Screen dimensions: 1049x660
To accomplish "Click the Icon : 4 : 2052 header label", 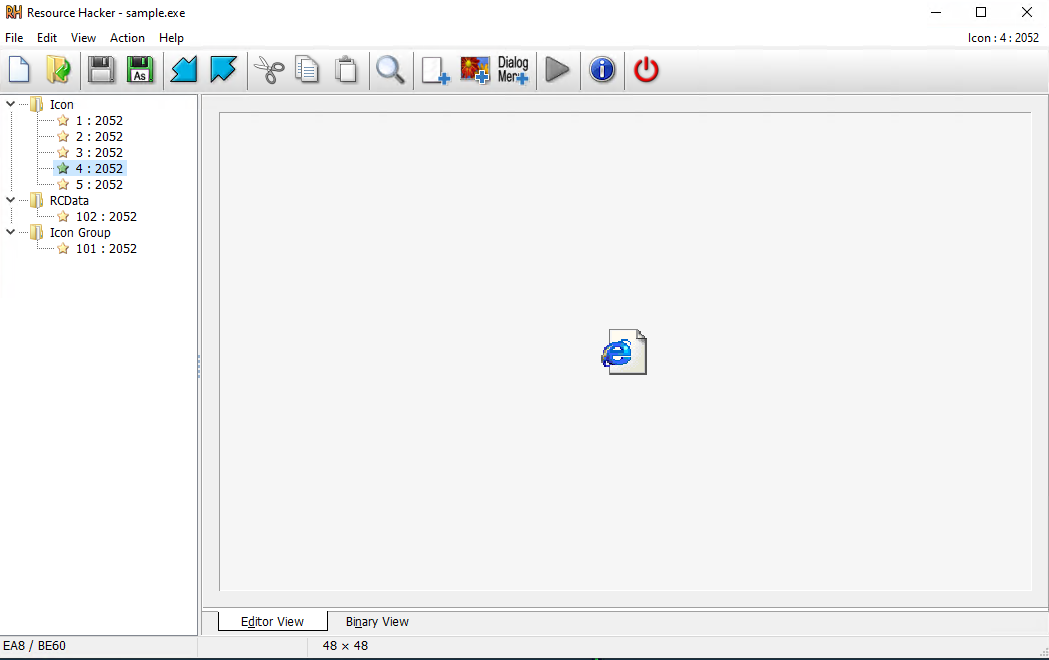I will pos(1003,38).
